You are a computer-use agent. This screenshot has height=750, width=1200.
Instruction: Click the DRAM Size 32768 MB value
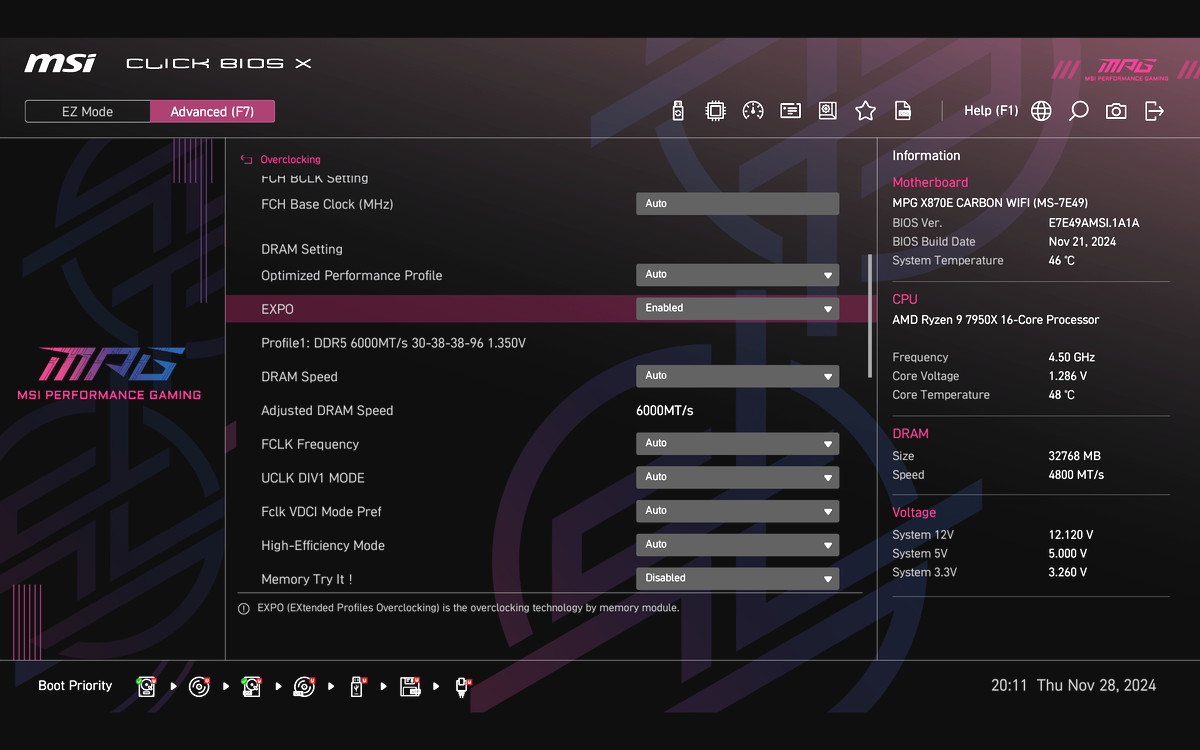[1074, 456]
